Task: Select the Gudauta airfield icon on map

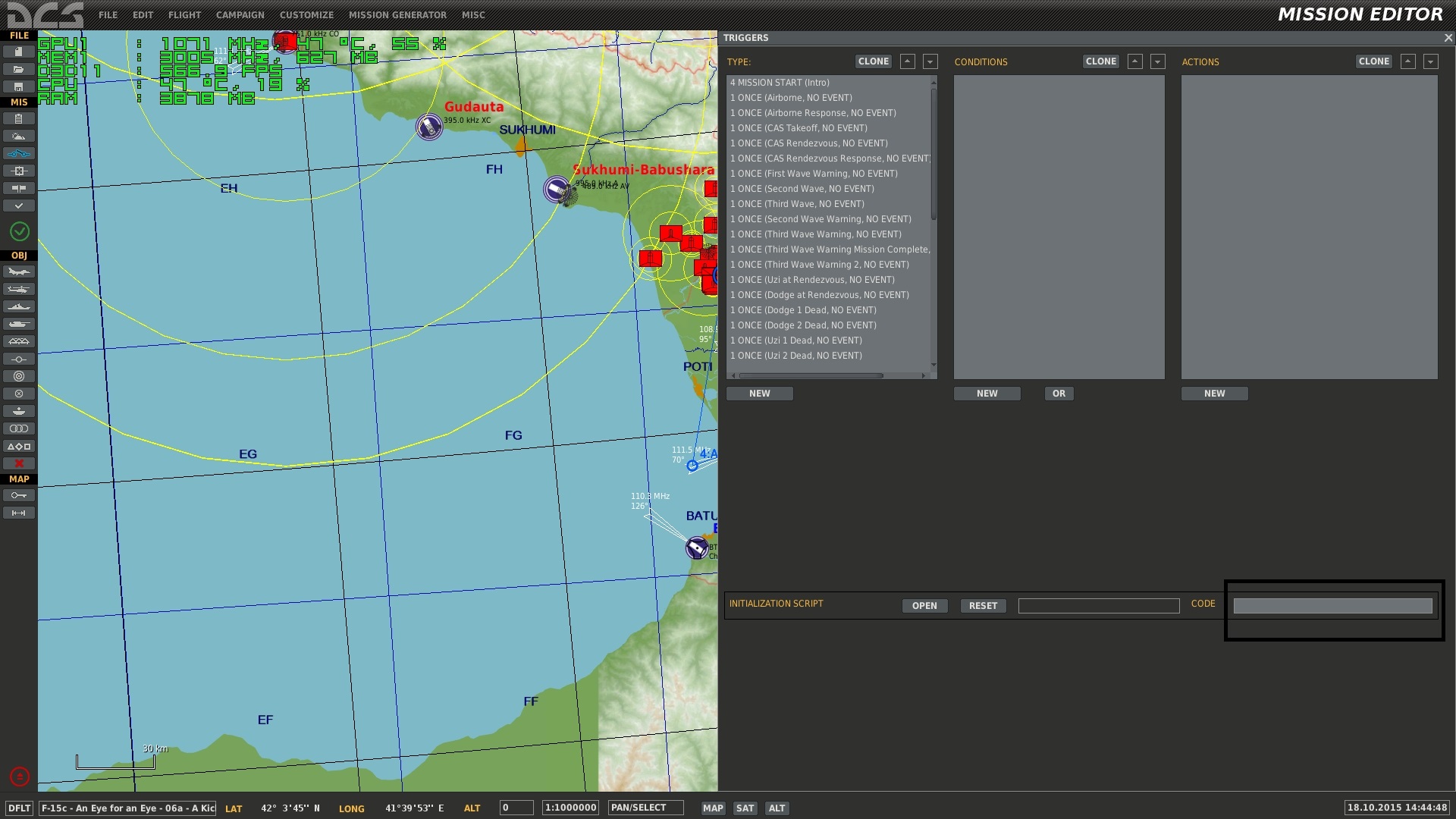Action: pos(429,127)
